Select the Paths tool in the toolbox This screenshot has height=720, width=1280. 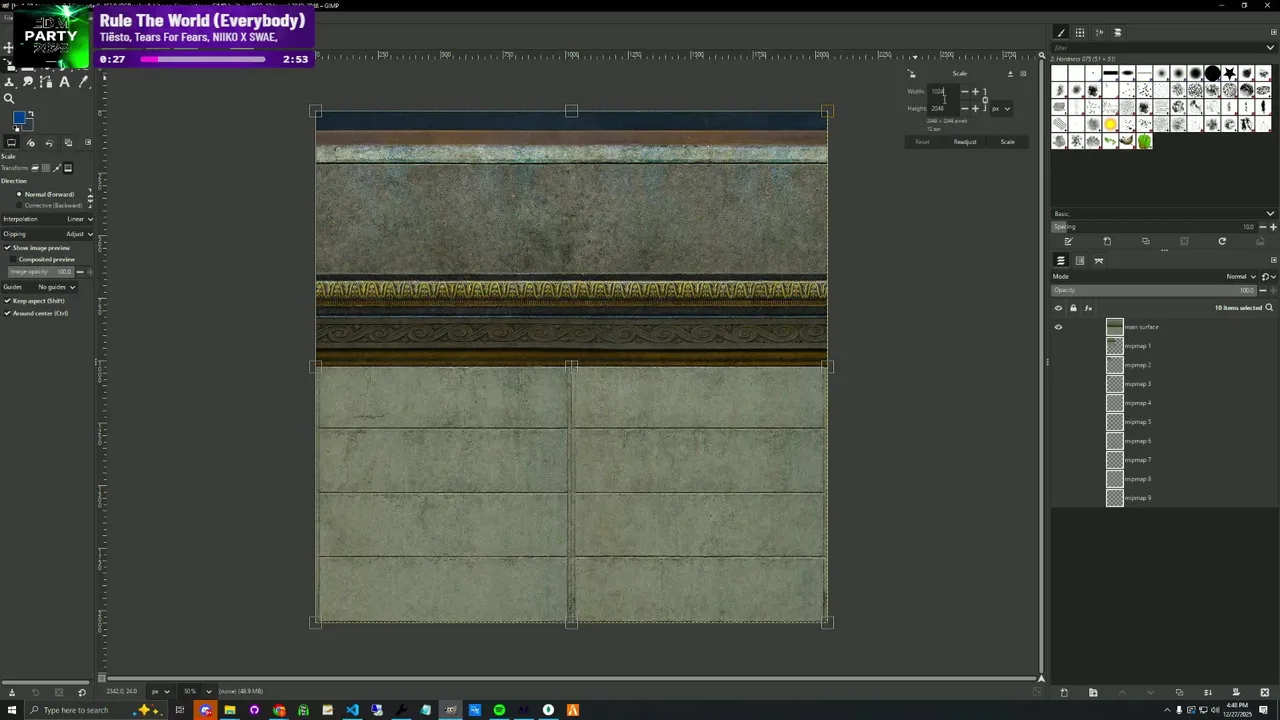coord(46,82)
